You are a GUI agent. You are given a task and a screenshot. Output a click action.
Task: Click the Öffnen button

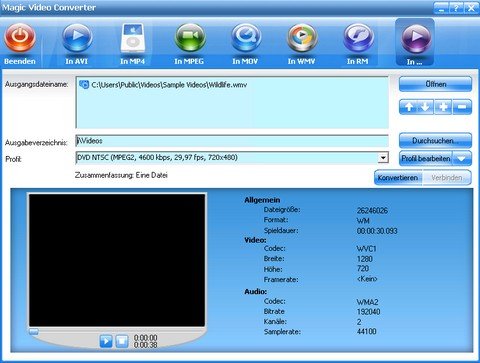point(435,84)
